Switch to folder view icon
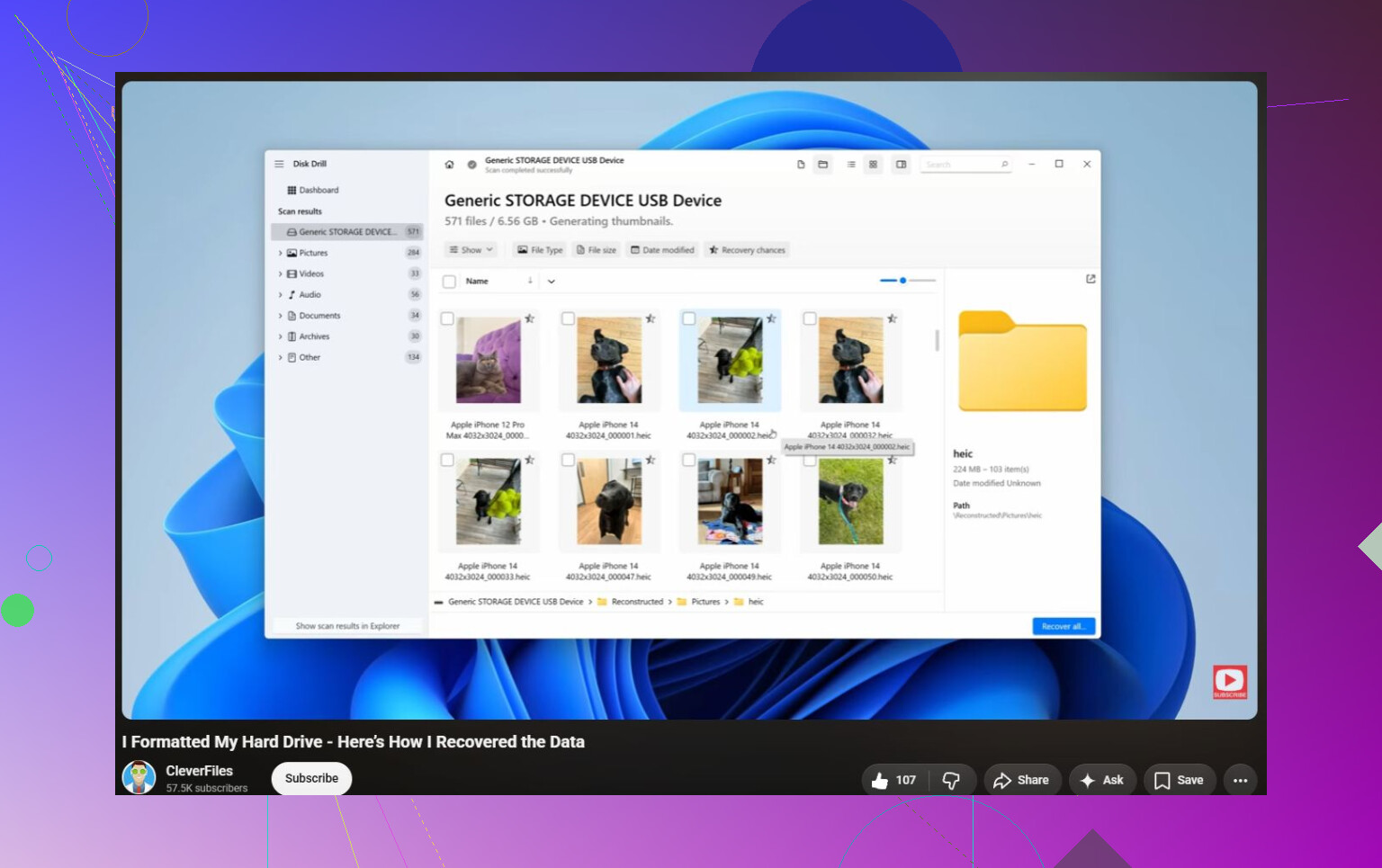 point(822,165)
